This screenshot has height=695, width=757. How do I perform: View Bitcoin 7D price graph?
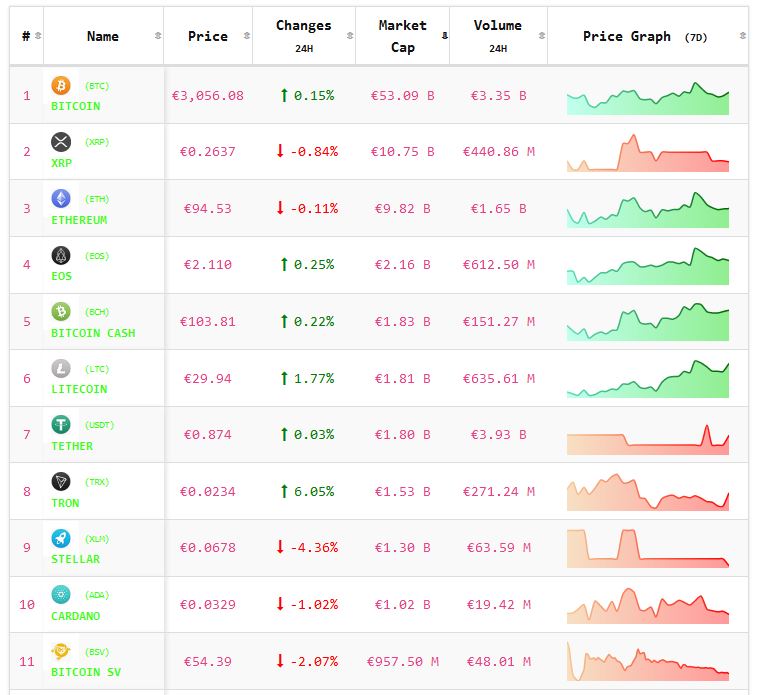pyautogui.click(x=647, y=98)
